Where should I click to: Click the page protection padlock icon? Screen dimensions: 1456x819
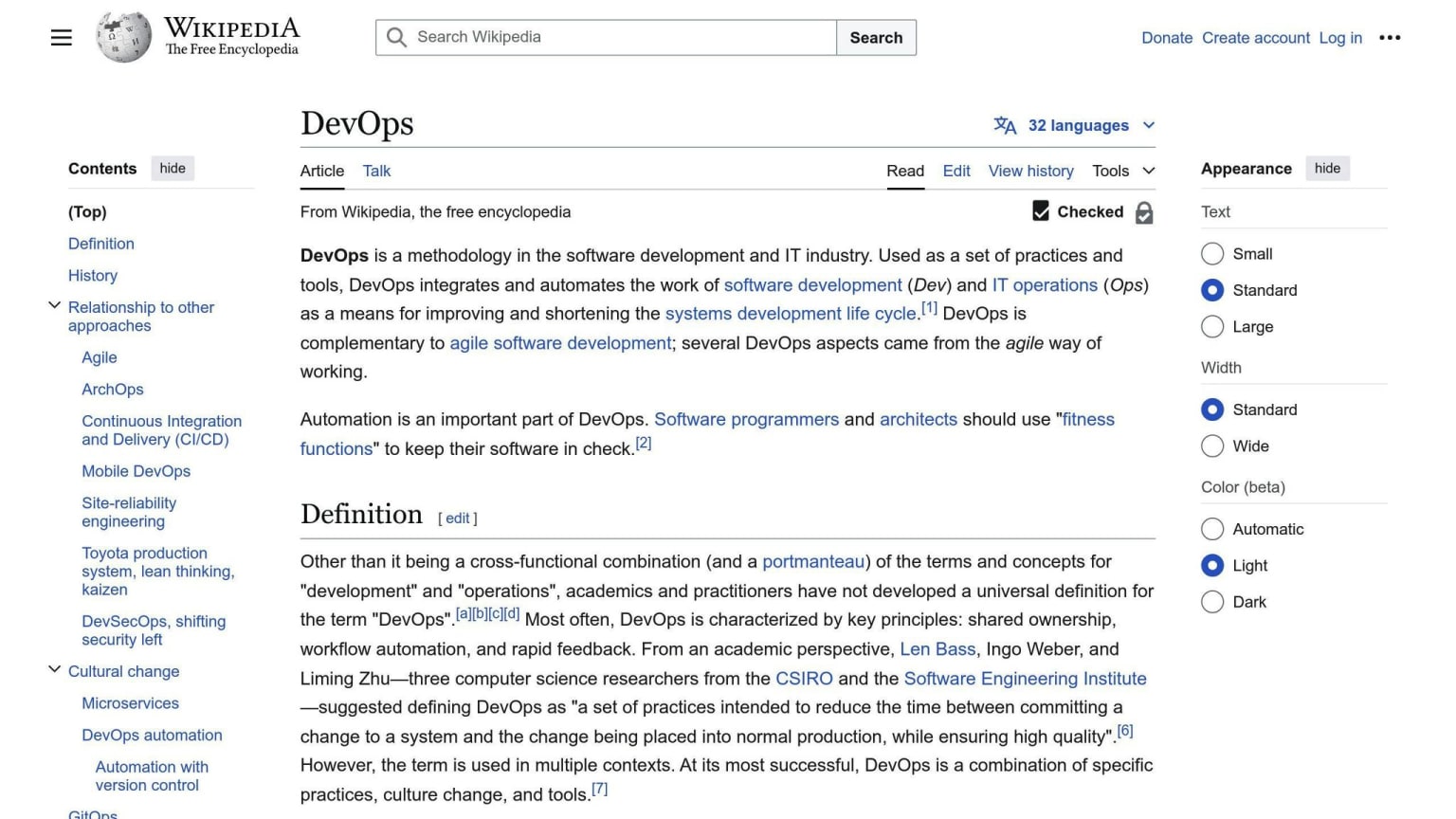tap(1144, 212)
